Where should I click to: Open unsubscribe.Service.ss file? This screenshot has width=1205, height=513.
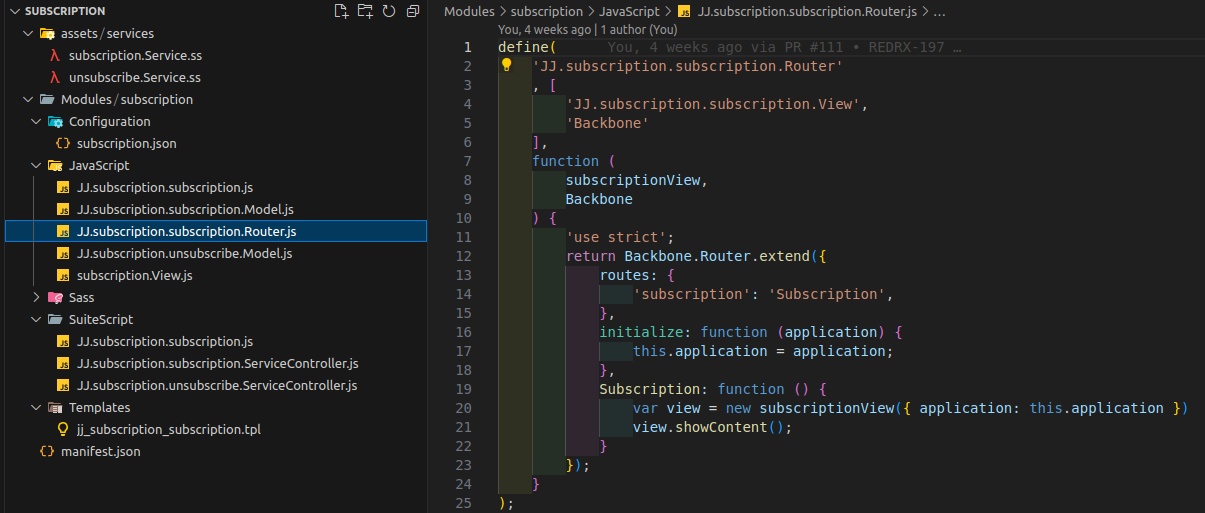click(134, 78)
